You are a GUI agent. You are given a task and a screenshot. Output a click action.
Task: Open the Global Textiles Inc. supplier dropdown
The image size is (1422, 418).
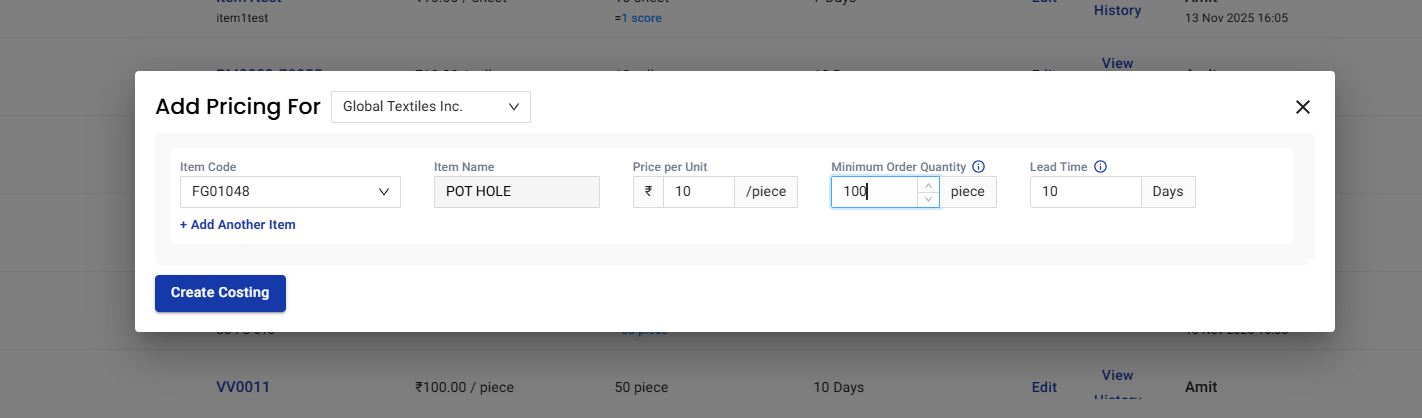(x=430, y=107)
